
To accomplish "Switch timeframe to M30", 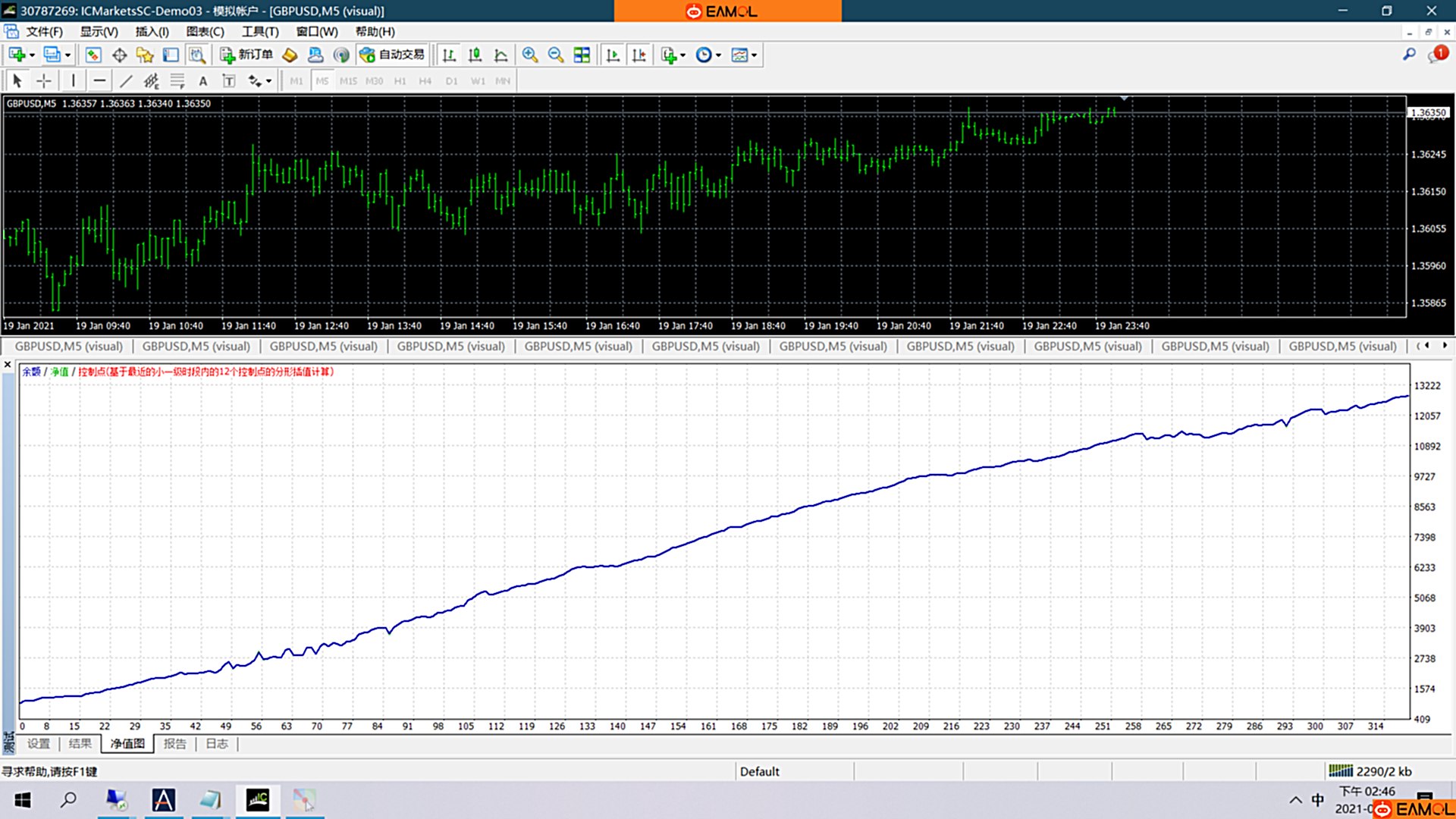I will [374, 81].
